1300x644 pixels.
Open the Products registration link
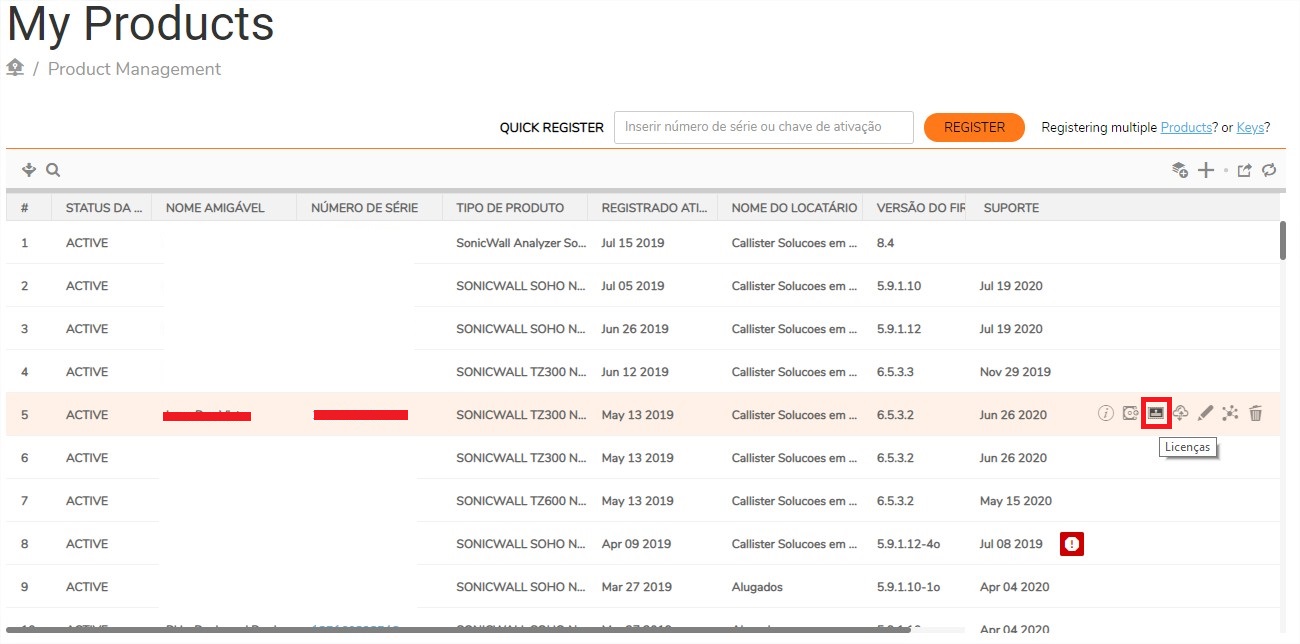point(1186,127)
